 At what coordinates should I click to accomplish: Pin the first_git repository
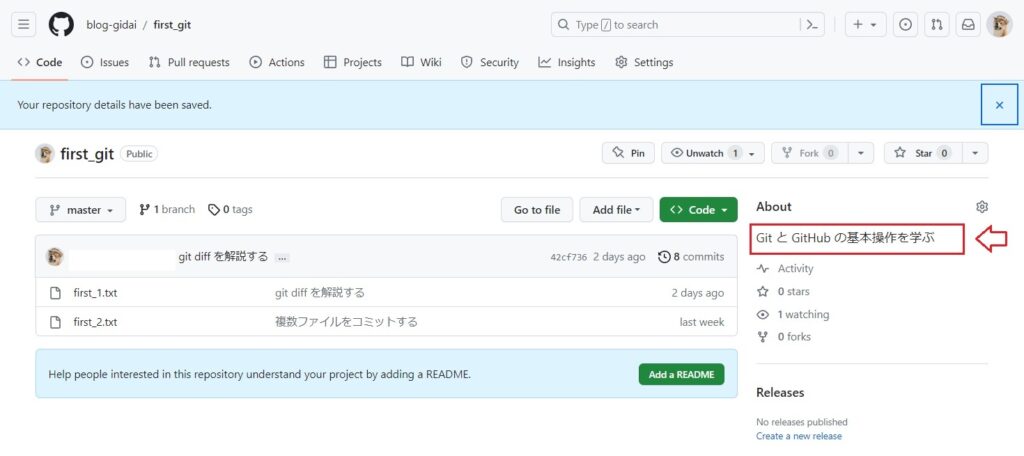click(x=628, y=153)
